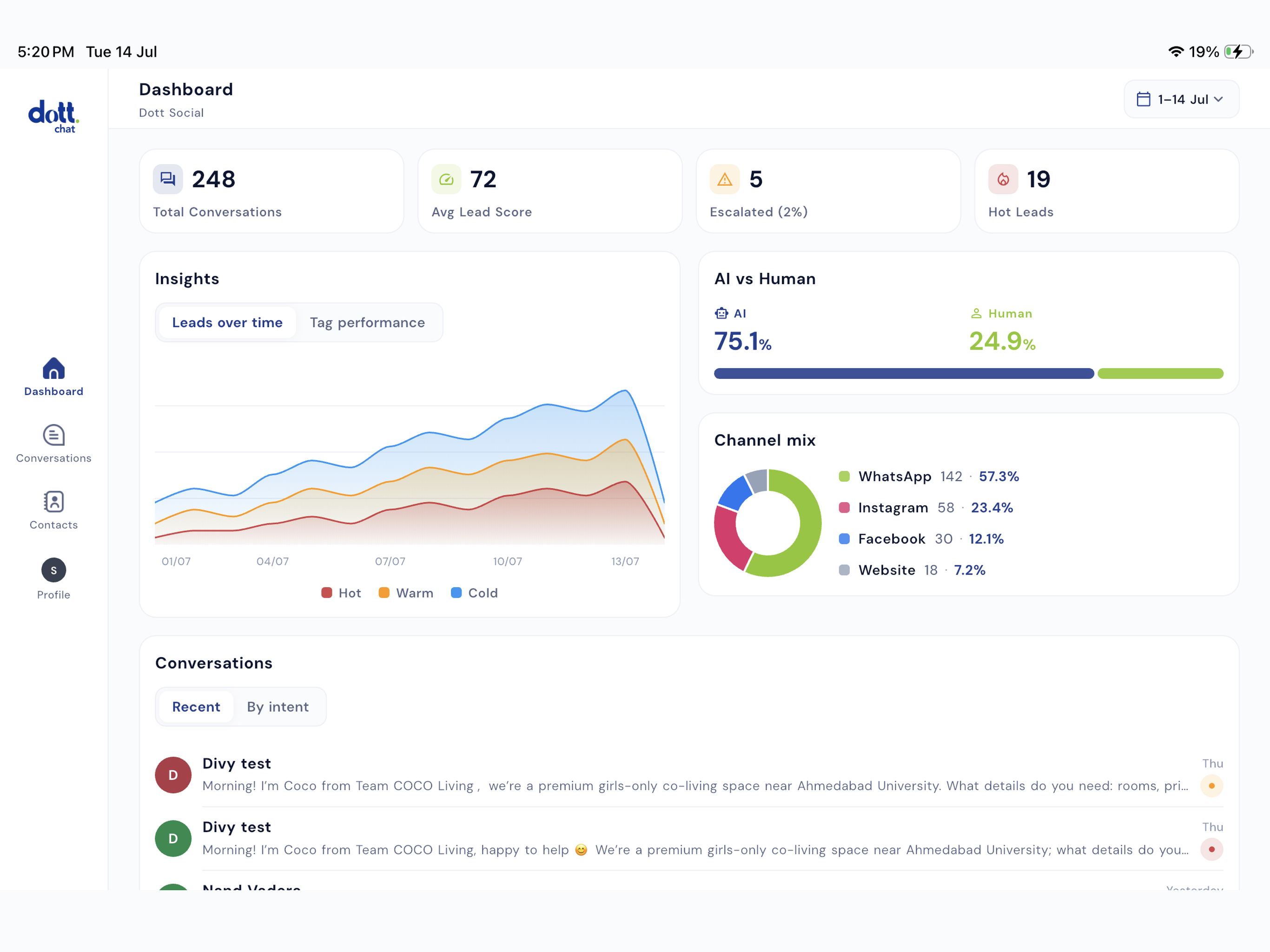Click the 07/07 axis date label
The height and width of the screenshot is (952, 1270).
click(x=390, y=562)
